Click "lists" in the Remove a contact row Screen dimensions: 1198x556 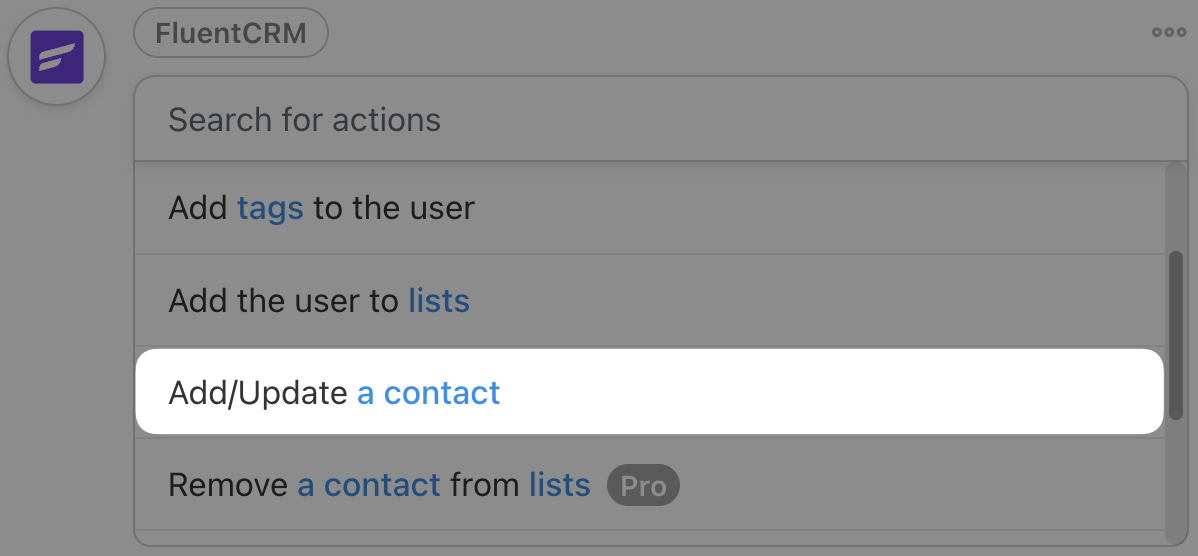click(560, 486)
